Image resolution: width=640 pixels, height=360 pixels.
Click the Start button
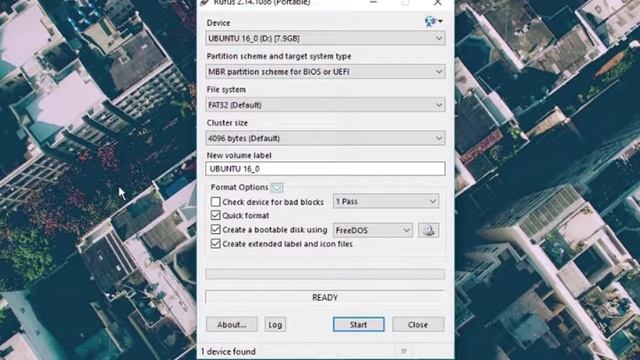(358, 324)
